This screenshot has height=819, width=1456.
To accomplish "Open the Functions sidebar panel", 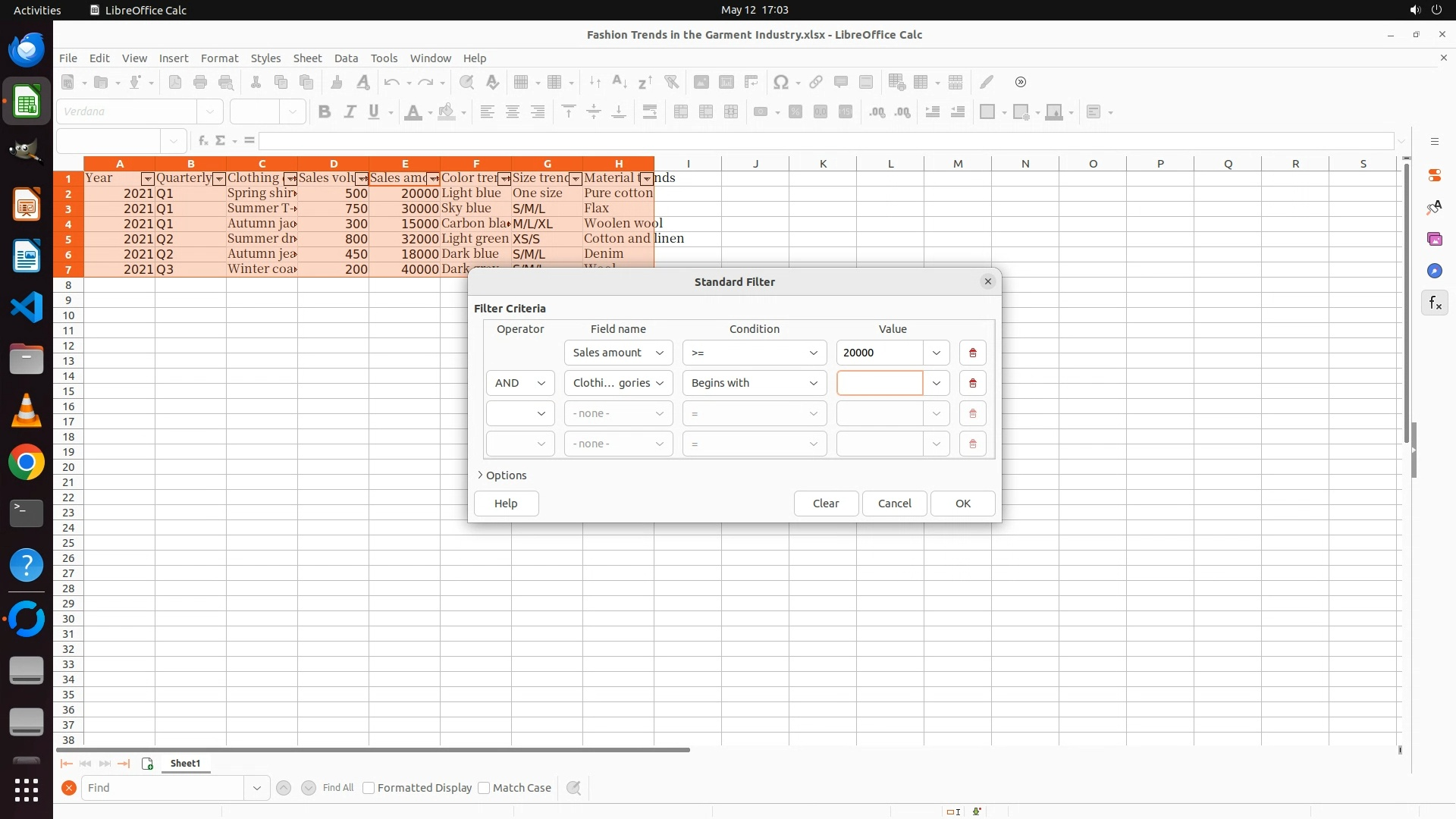I will 1434,303.
